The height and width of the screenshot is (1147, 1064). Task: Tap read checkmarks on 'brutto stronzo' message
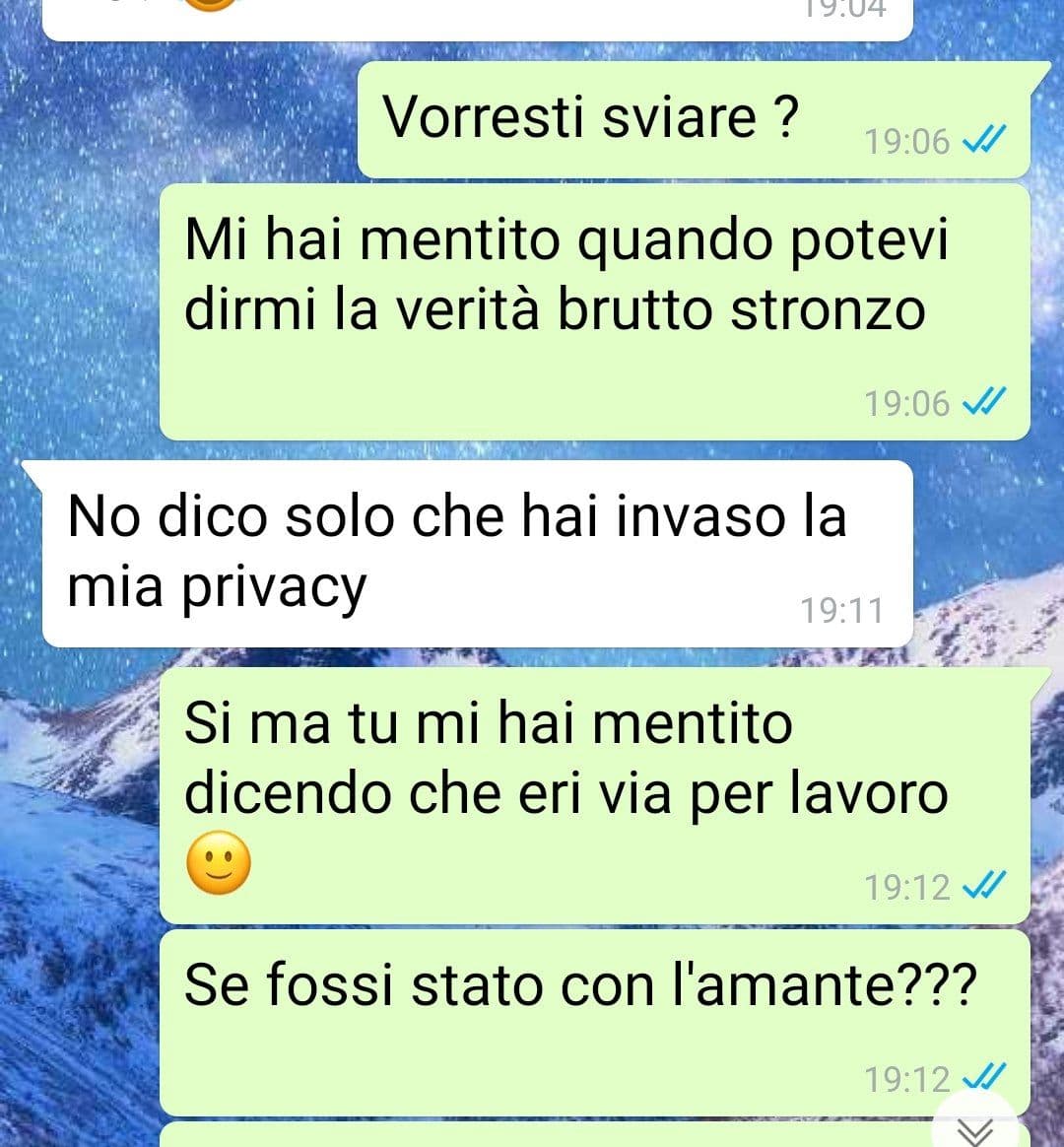point(984,401)
